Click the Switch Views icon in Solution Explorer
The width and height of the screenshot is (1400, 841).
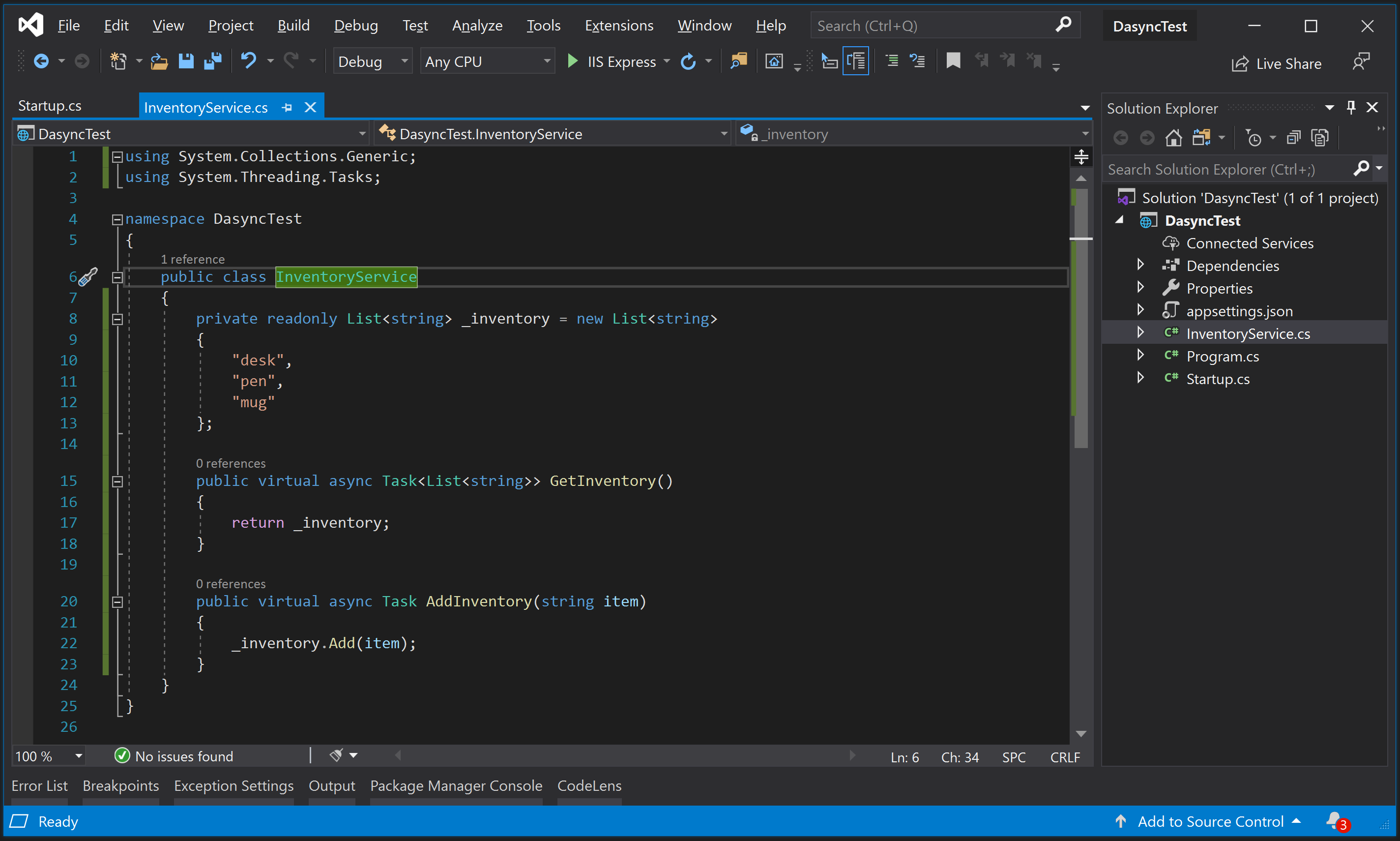pos(1200,138)
